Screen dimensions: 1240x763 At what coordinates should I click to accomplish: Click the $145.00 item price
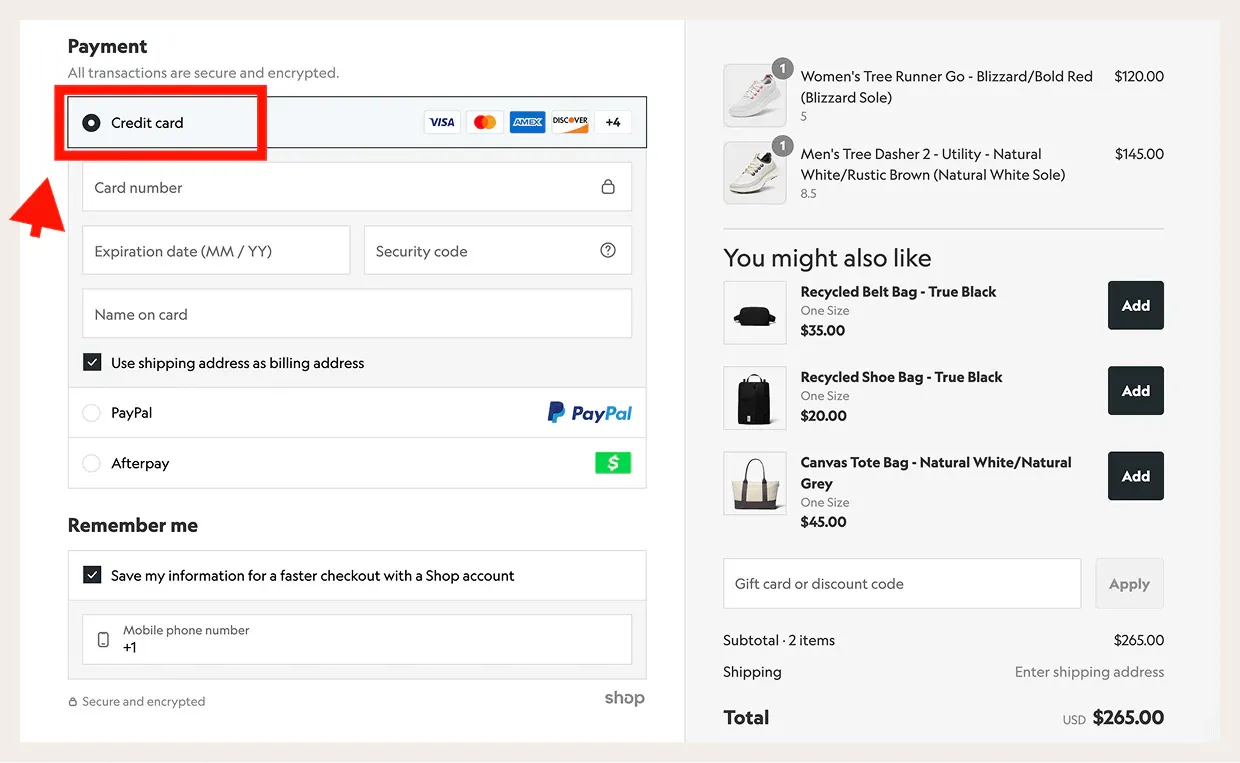point(1139,154)
